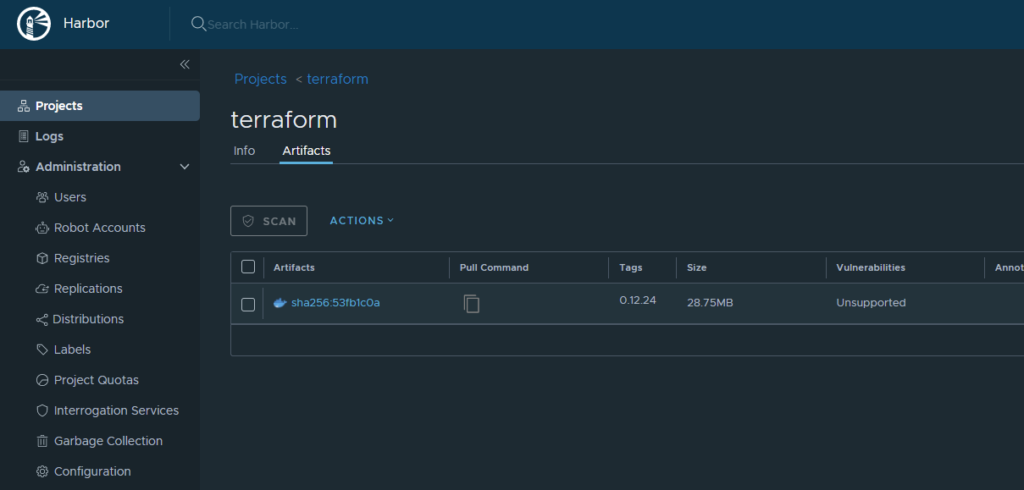Select the Artifacts tab

306,151
